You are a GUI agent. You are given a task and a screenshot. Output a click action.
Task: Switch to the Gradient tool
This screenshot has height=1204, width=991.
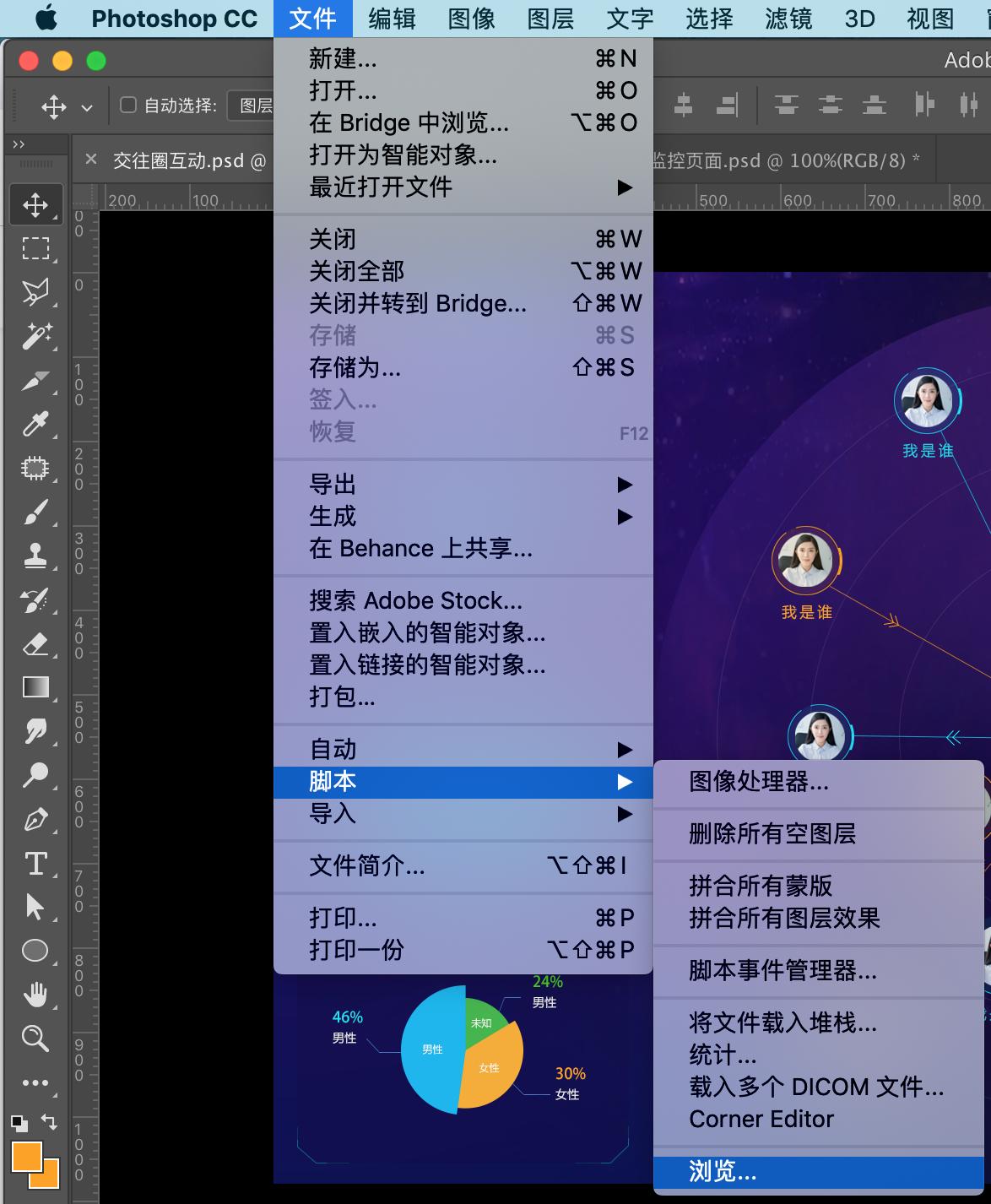click(35, 687)
